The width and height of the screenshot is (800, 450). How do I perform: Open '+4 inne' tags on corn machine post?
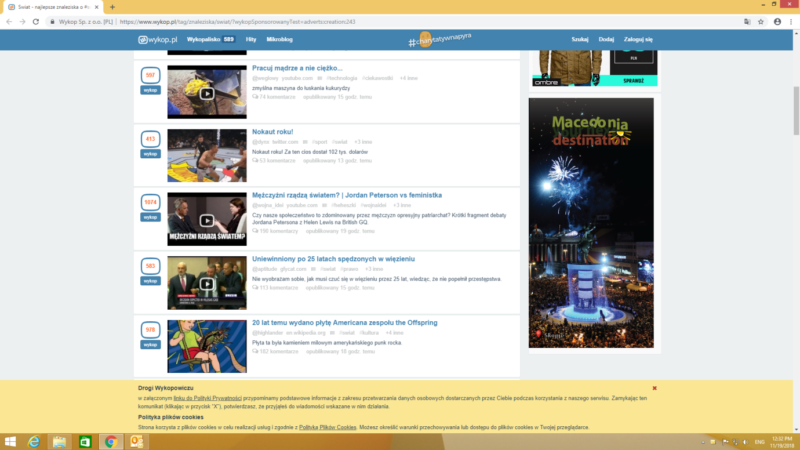[x=409, y=78]
